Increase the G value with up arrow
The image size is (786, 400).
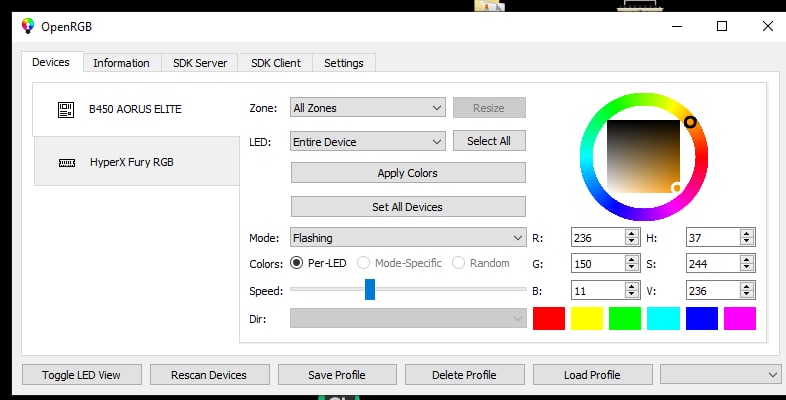point(632,260)
